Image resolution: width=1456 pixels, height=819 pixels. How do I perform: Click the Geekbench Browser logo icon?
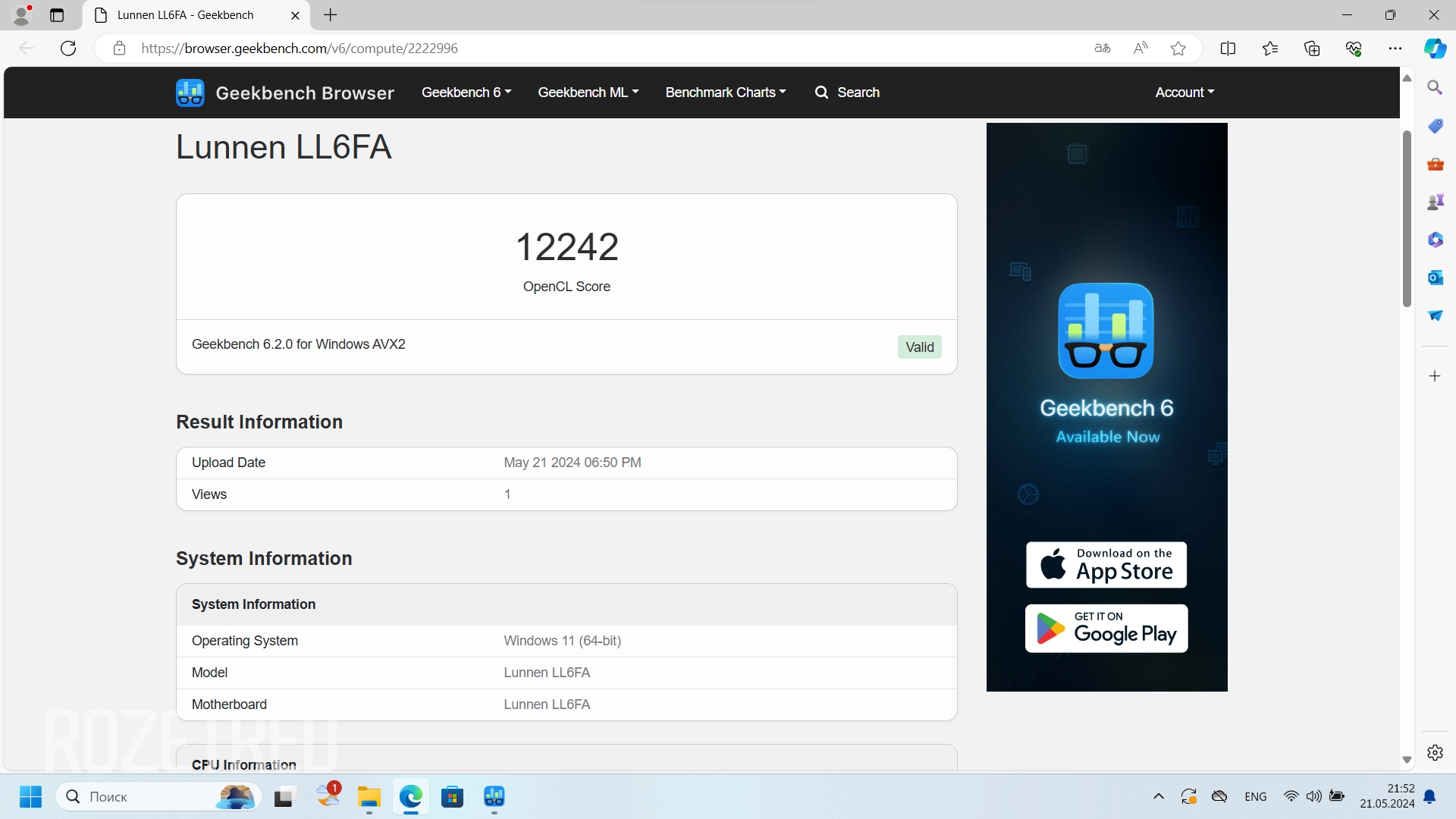[190, 93]
